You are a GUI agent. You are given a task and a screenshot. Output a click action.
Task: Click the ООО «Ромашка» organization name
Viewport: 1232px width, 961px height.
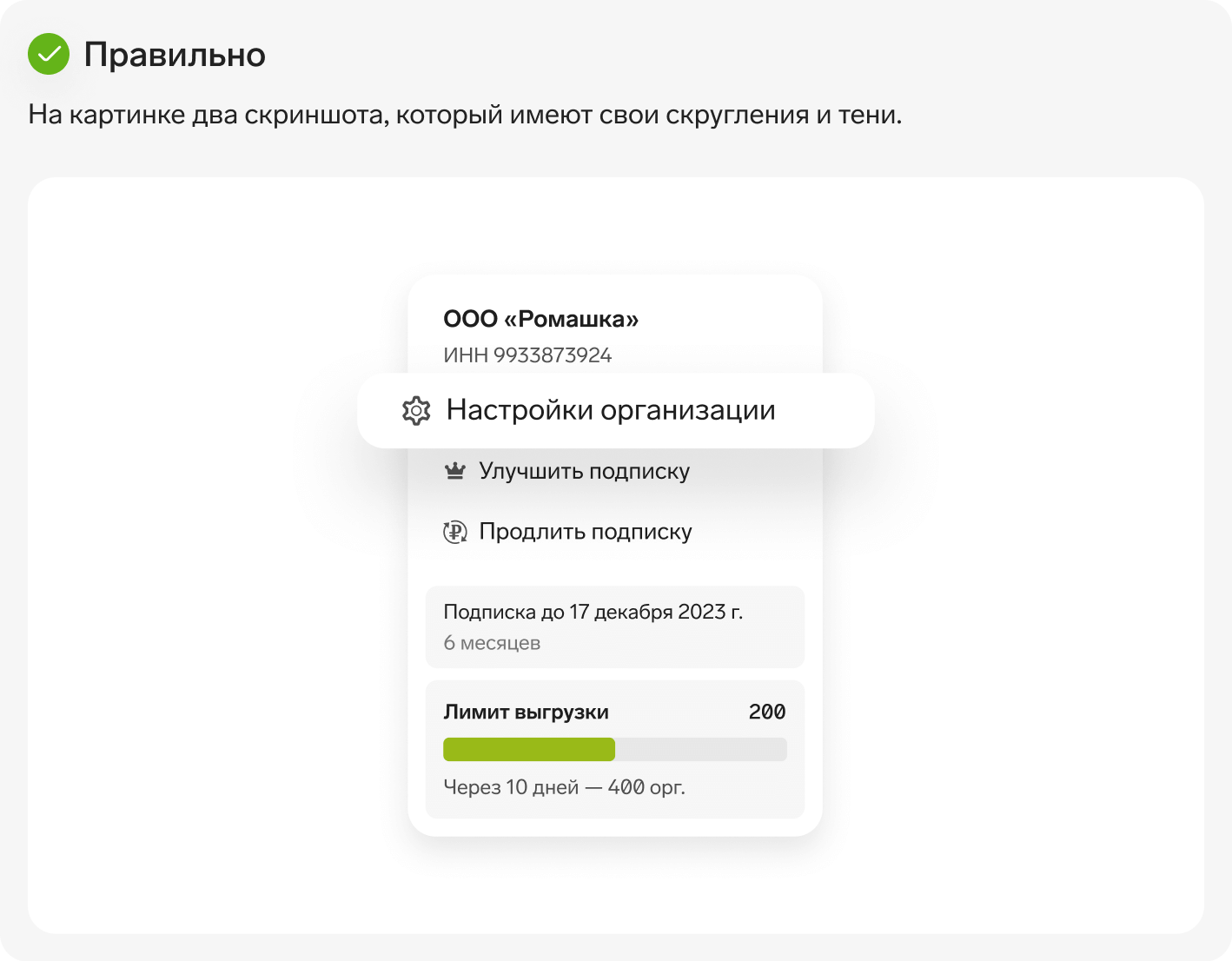click(540, 319)
